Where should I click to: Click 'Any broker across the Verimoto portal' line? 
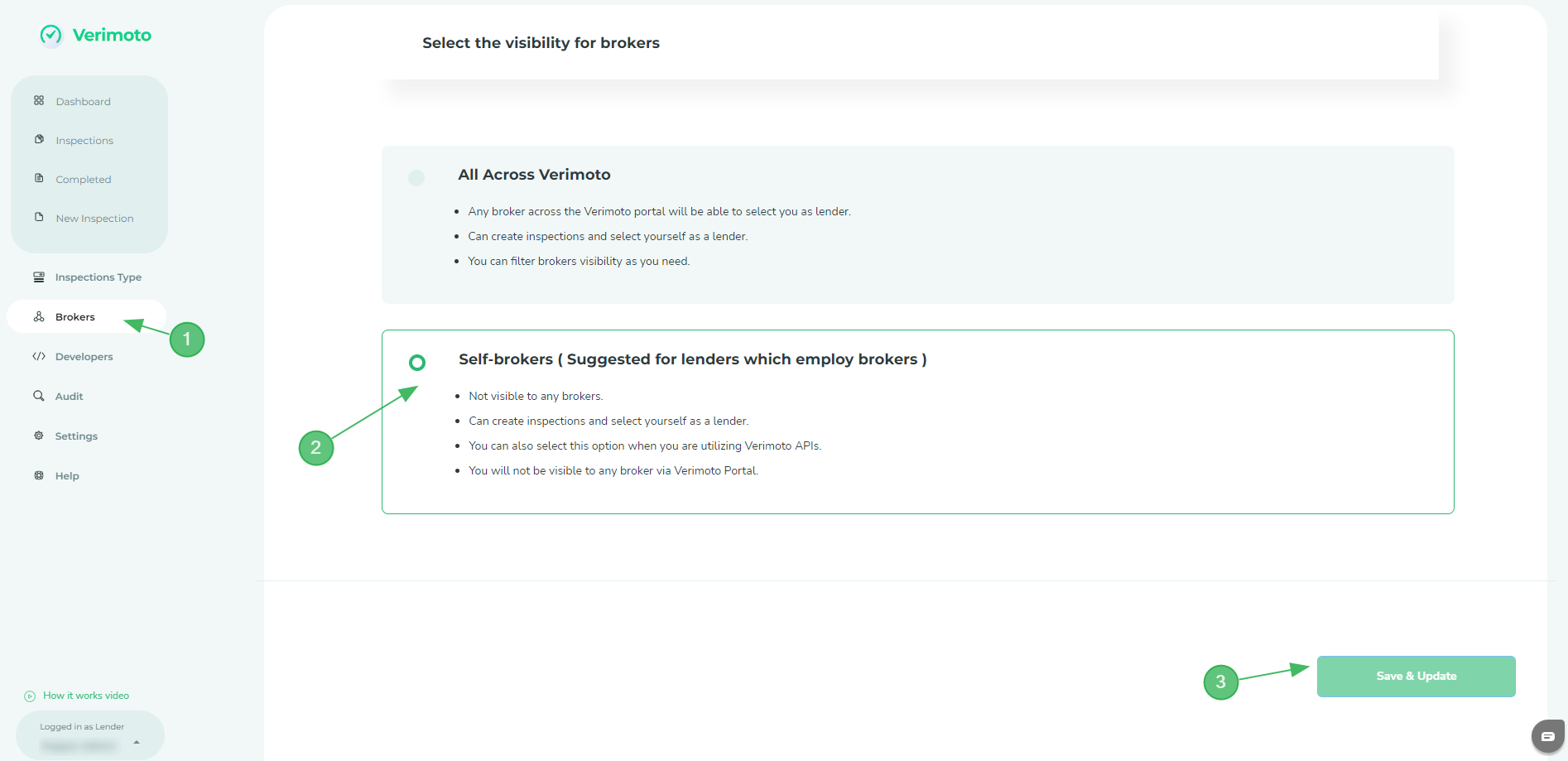coord(659,212)
